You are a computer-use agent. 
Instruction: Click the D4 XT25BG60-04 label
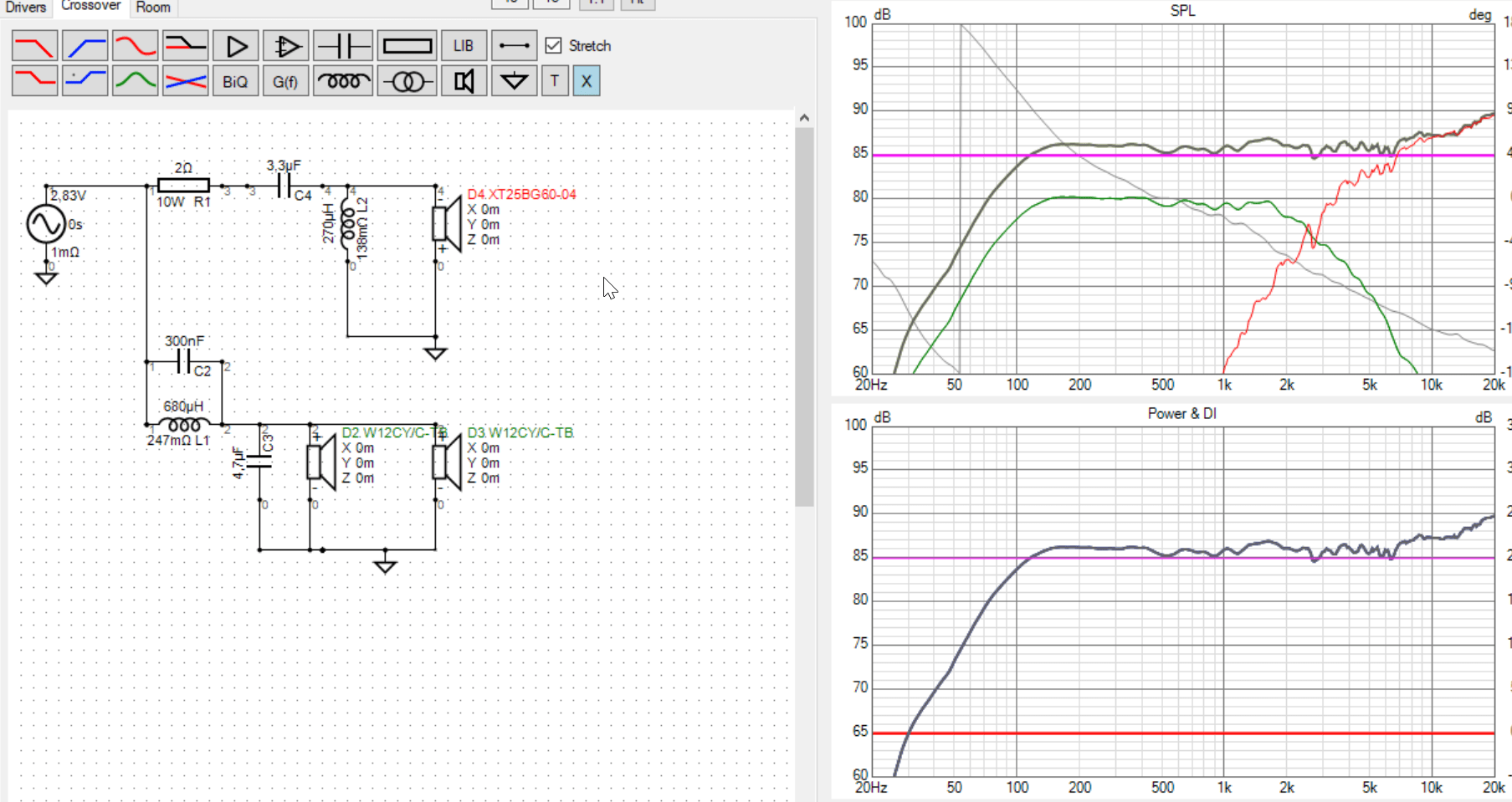coord(521,194)
